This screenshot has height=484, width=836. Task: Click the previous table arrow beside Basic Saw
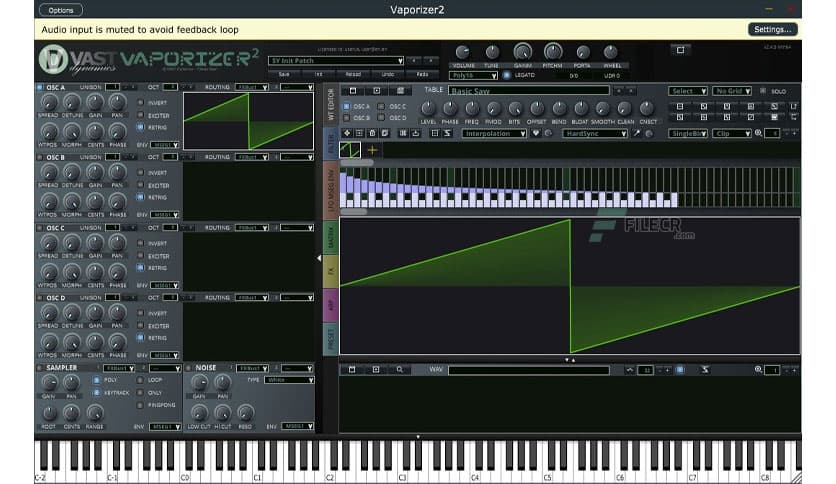click(618, 91)
